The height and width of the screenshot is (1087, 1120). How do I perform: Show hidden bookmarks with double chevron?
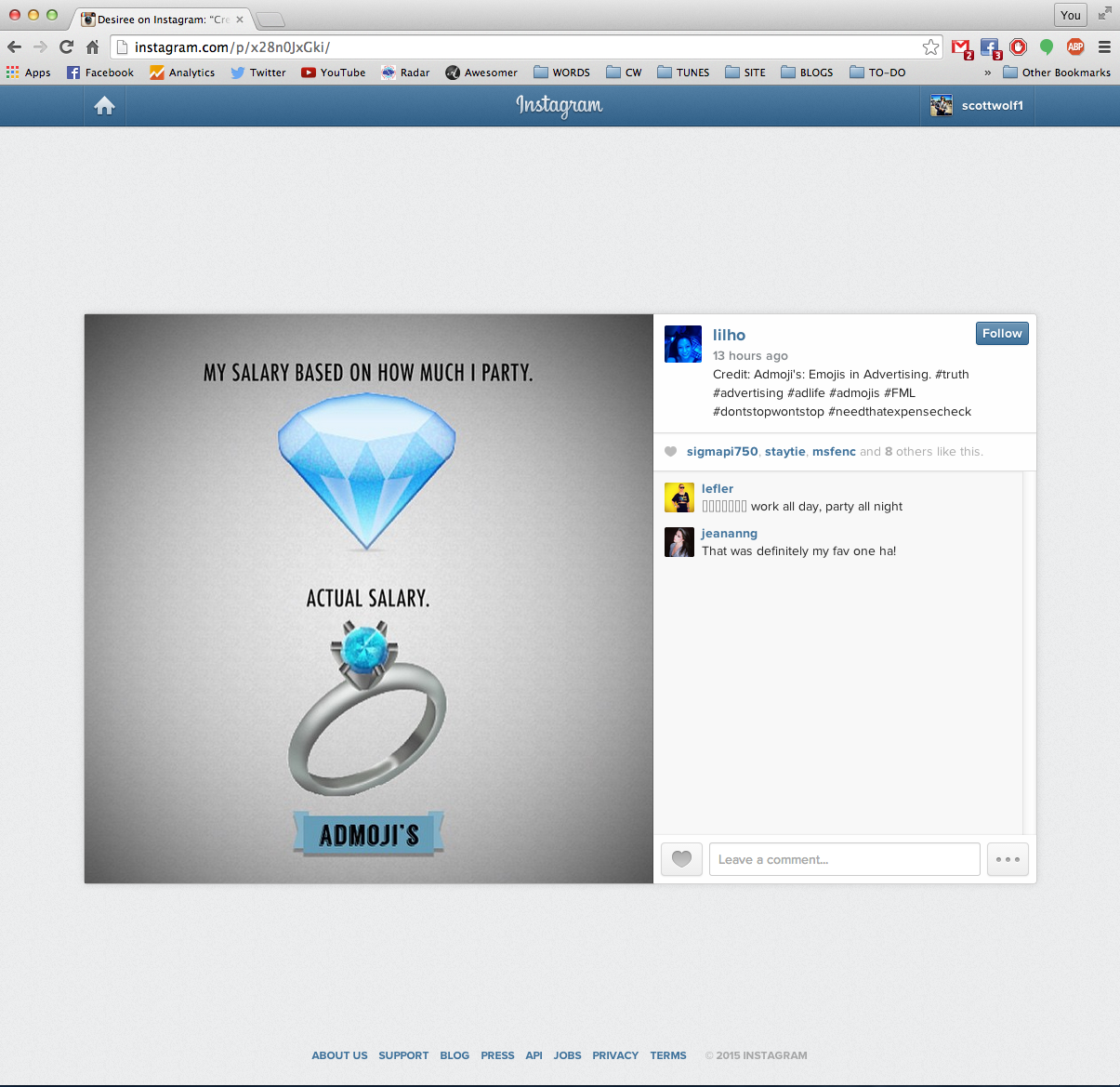coord(987,73)
